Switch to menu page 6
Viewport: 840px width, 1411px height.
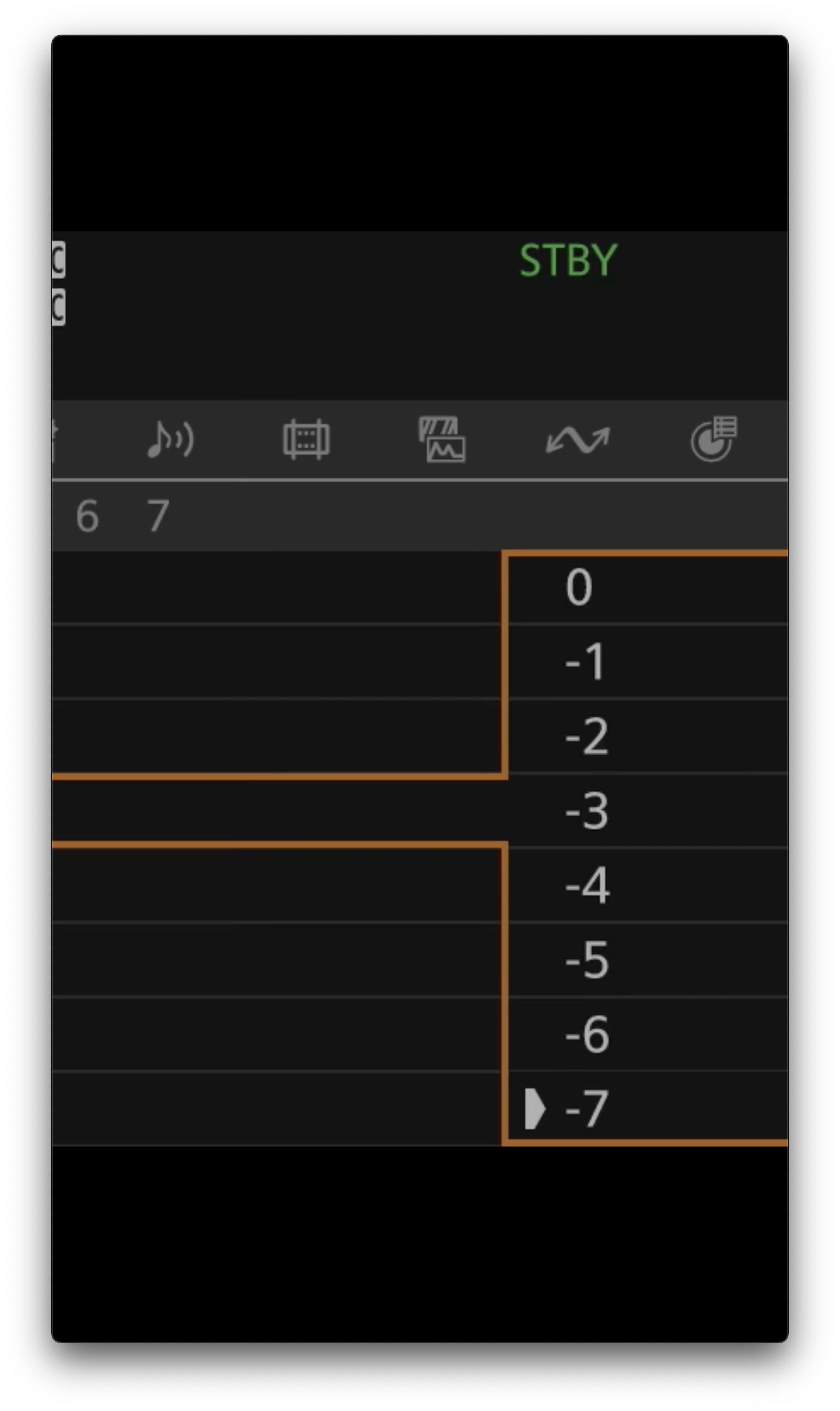click(x=87, y=516)
